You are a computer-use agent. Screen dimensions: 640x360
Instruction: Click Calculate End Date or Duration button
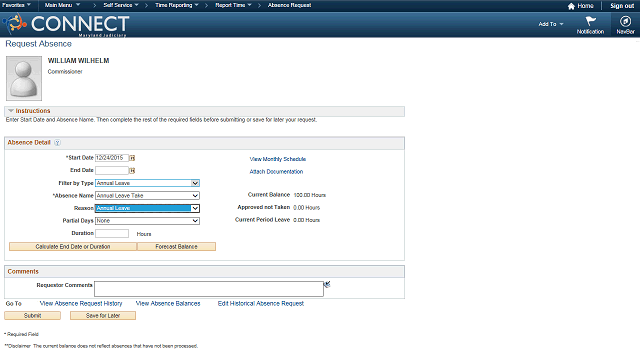point(73,247)
